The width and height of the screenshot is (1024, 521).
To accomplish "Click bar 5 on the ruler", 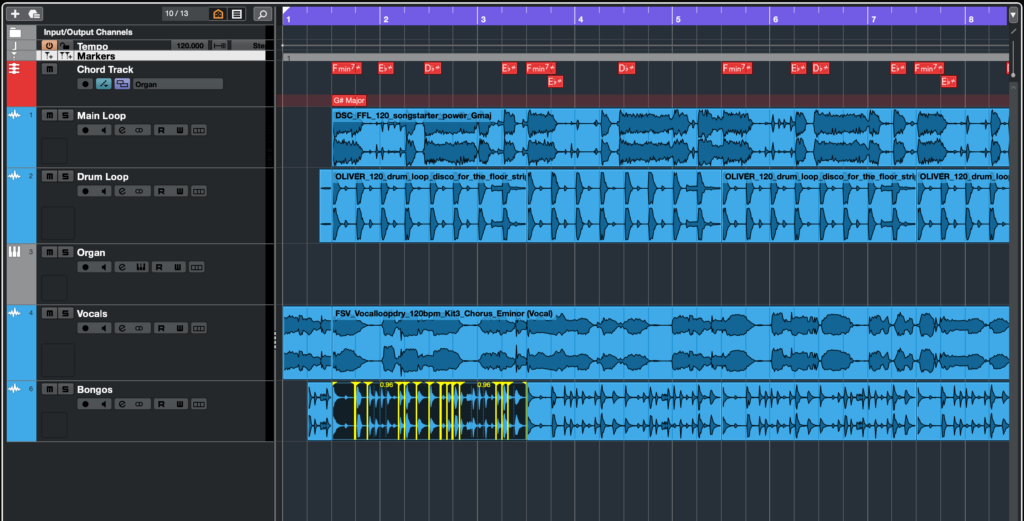I will point(678,19).
